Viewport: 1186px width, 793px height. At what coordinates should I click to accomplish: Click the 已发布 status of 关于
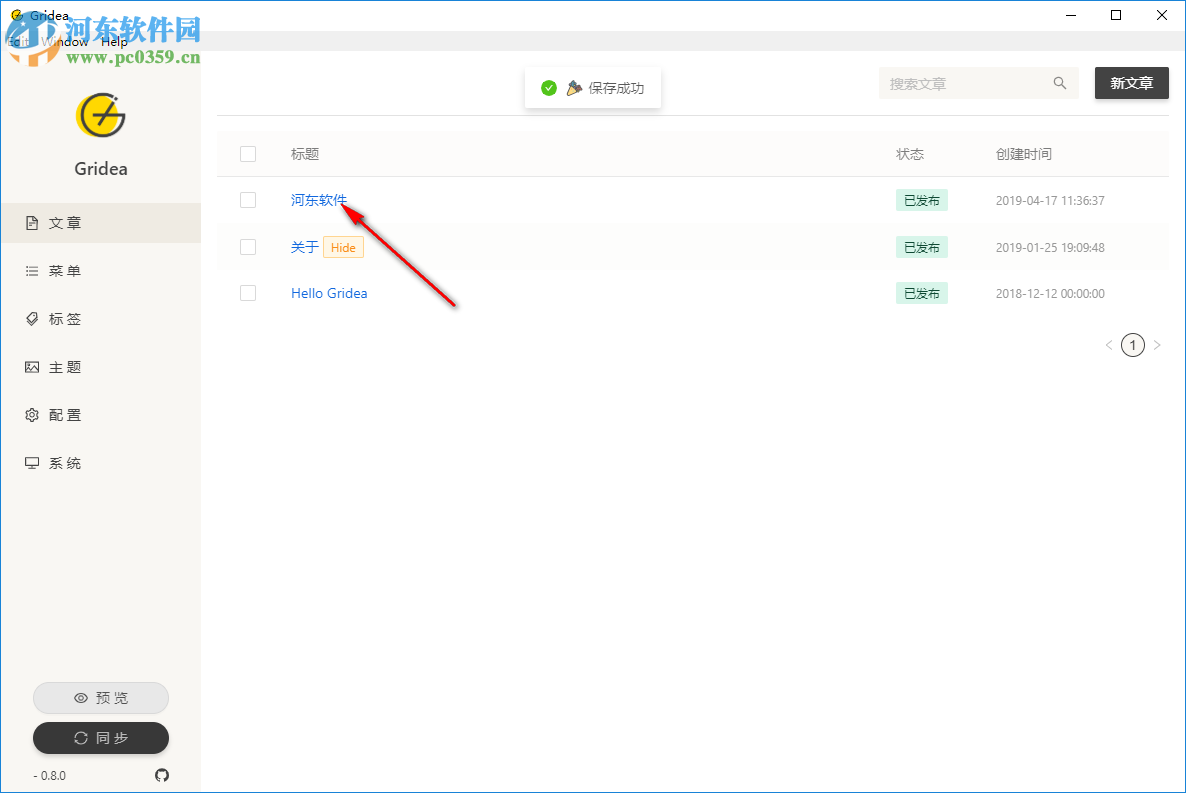pos(921,247)
